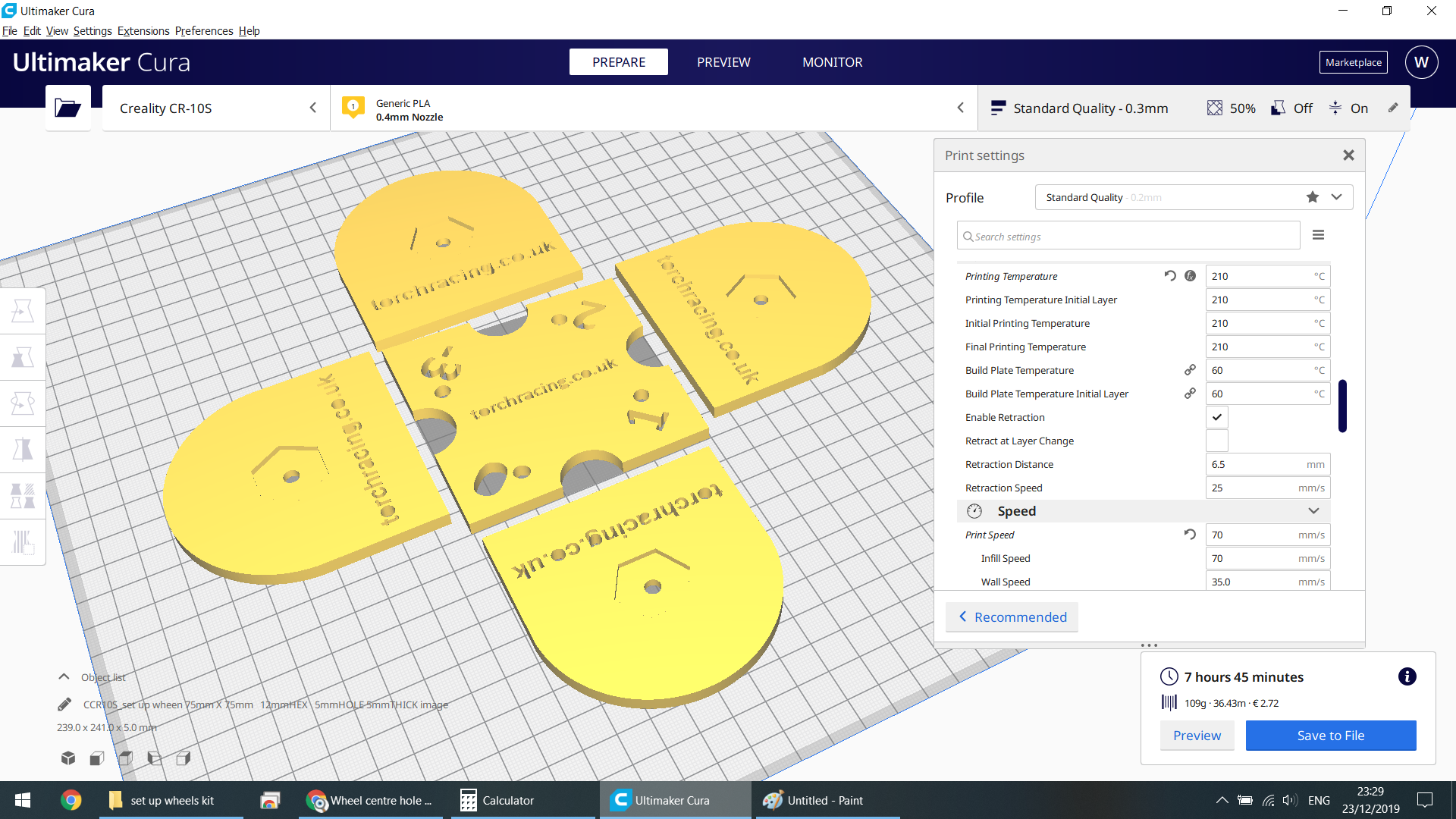Close the Print settings panel
The height and width of the screenshot is (819, 1456).
coord(1348,155)
